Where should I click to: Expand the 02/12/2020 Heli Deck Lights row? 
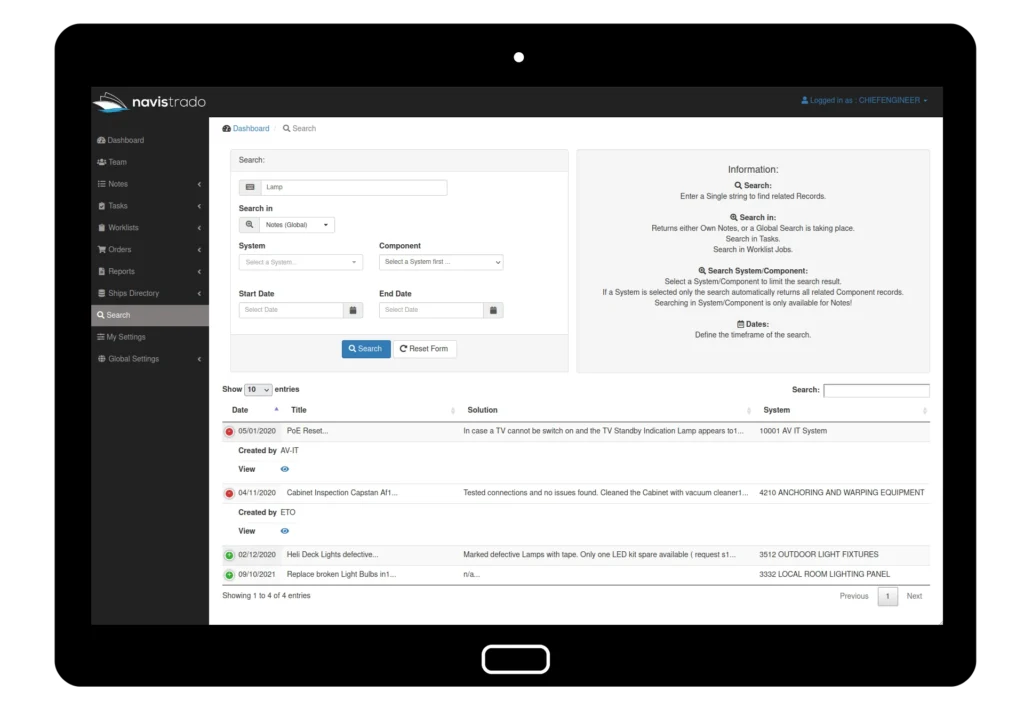pos(229,556)
